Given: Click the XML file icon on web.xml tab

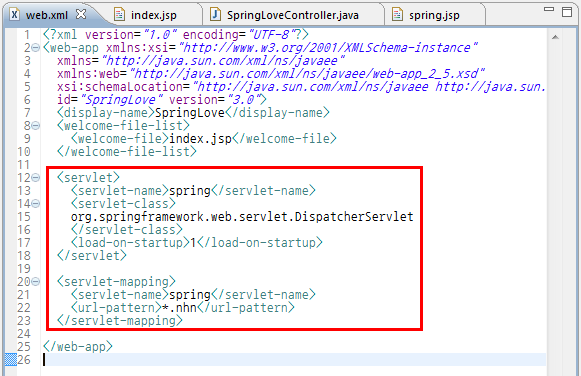Looking at the screenshot, I should coord(14,15).
